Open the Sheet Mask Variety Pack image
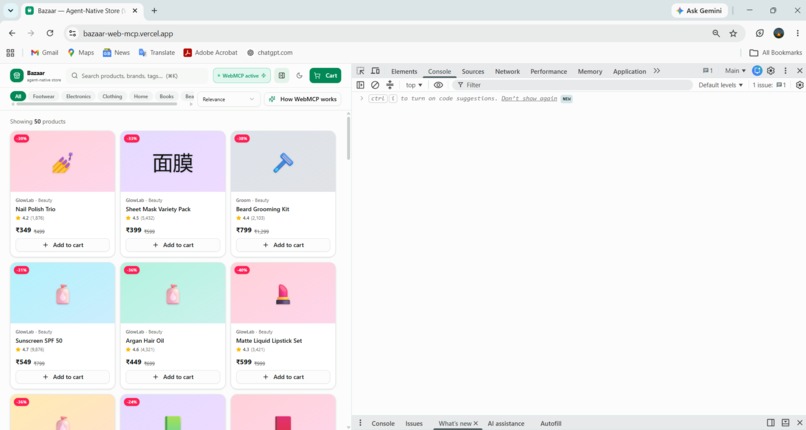Viewport: 806px width, 430px height. click(x=173, y=161)
